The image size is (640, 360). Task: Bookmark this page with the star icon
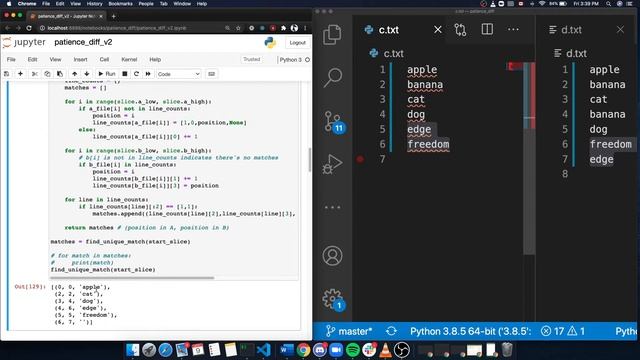point(238,28)
